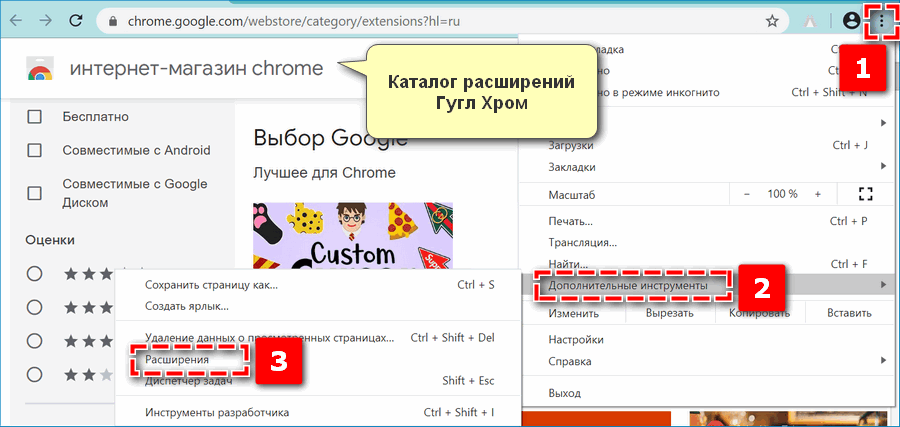Open Расширения submenu item

point(319,359)
